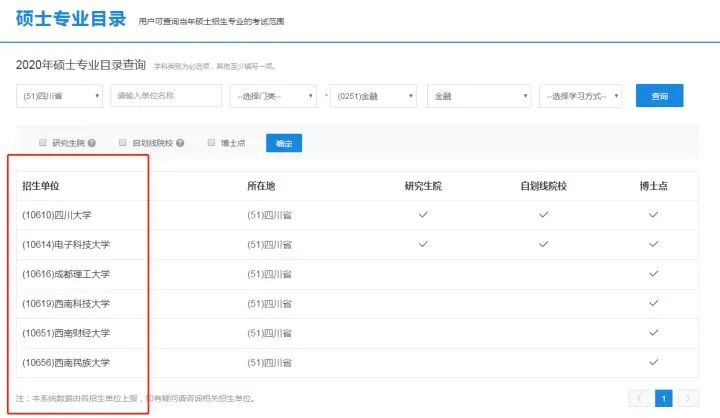The height and width of the screenshot is (418, 720).
Task: Click 所在地 cell in 西南民族大学 row
Action: 270,362
